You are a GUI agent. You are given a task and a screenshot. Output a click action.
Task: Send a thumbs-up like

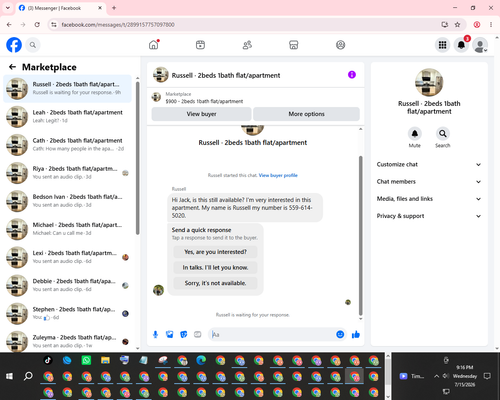(356, 334)
